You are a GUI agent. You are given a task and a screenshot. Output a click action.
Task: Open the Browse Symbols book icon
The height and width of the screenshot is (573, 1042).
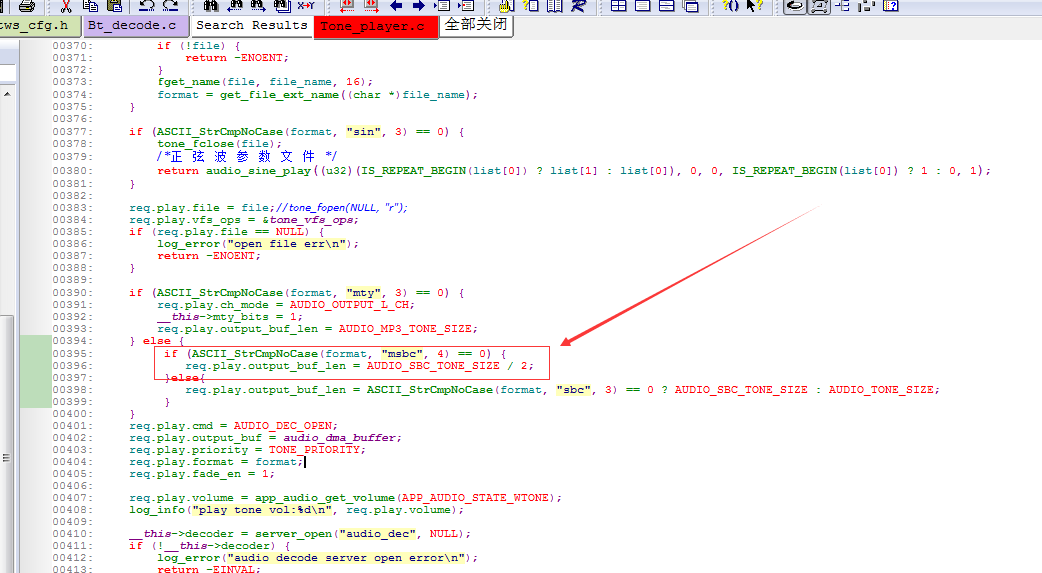pyautogui.click(x=555, y=6)
